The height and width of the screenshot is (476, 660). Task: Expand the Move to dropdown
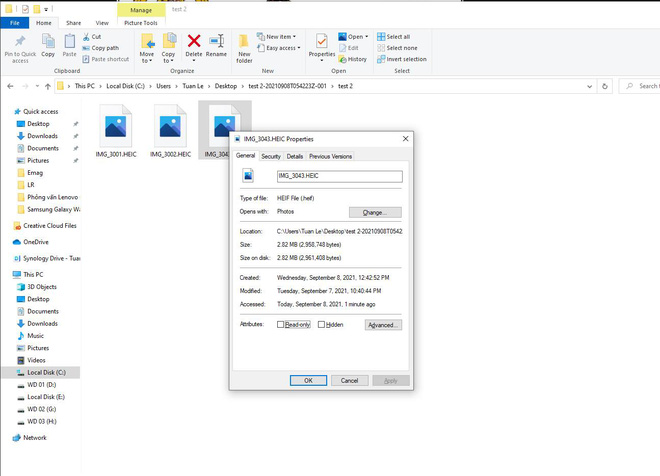[x=147, y=47]
